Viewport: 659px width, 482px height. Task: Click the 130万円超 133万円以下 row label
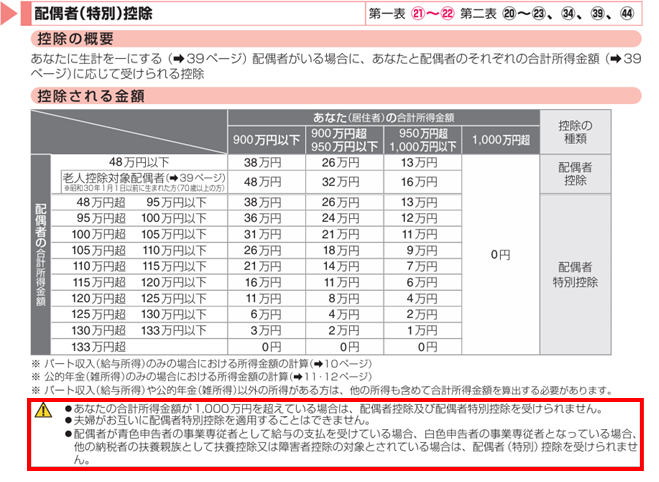[x=139, y=330]
